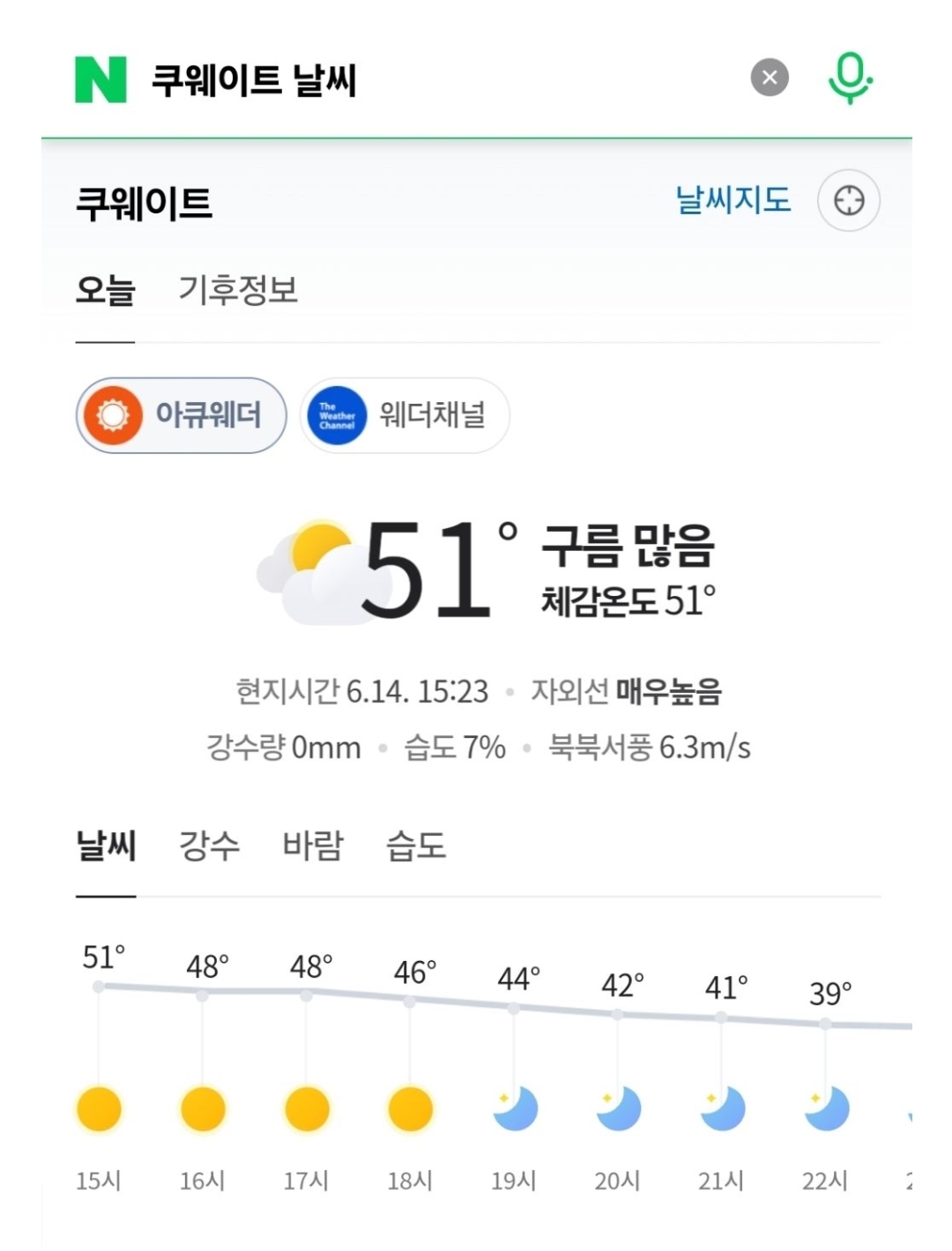Viewport: 952px width, 1251px height.
Task: Switch to the 기후정보 tab
Action: pos(238,290)
